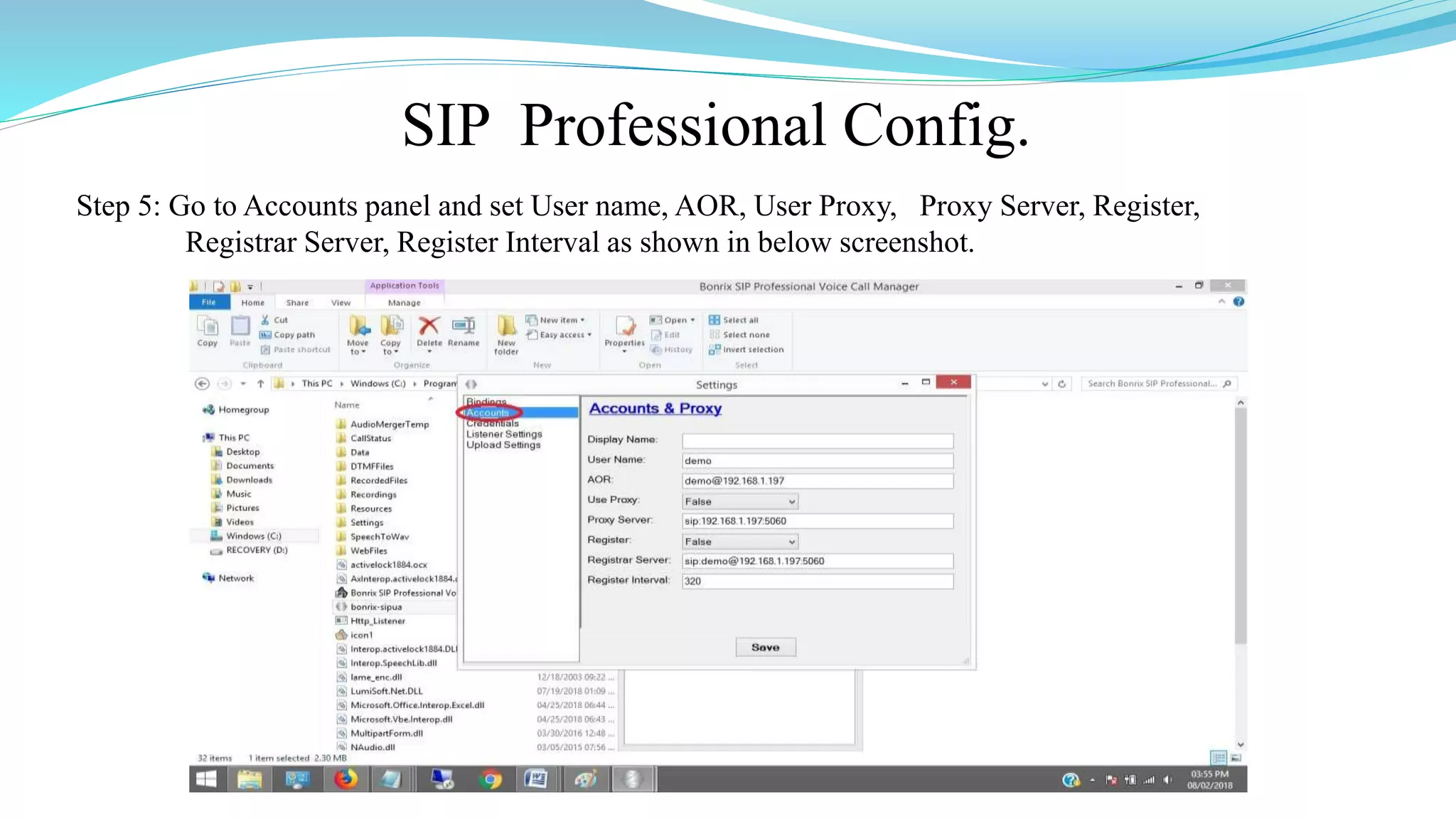Select the Application Tools contextual tab
This screenshot has height=819, width=1456.
click(405, 286)
